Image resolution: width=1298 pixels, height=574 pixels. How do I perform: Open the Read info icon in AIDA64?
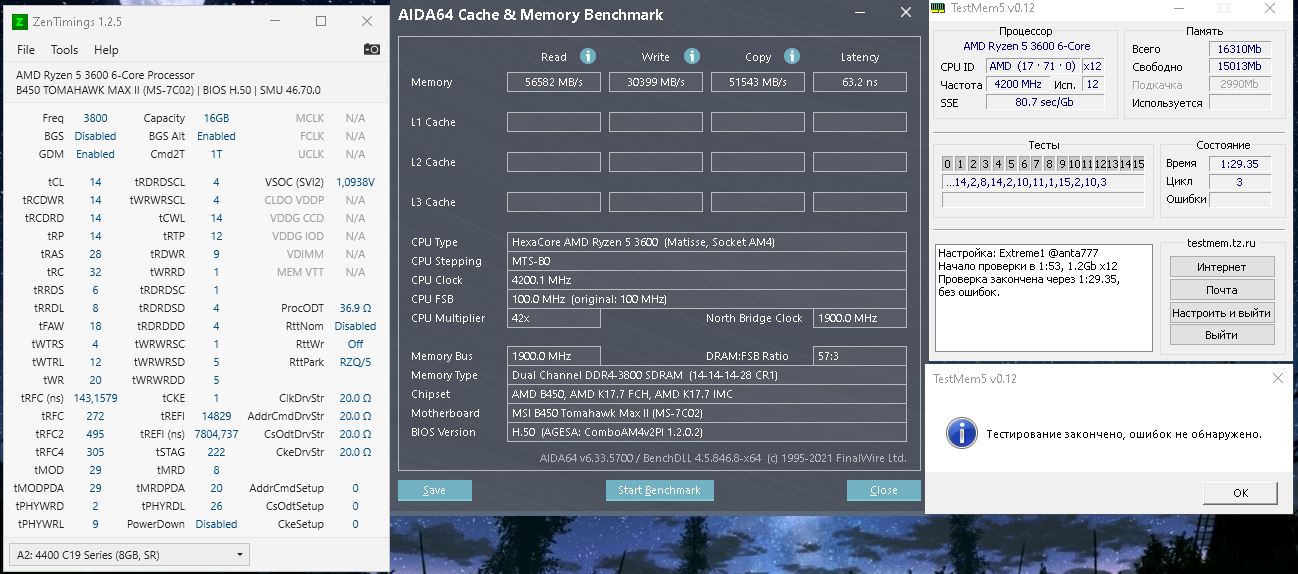click(x=588, y=56)
